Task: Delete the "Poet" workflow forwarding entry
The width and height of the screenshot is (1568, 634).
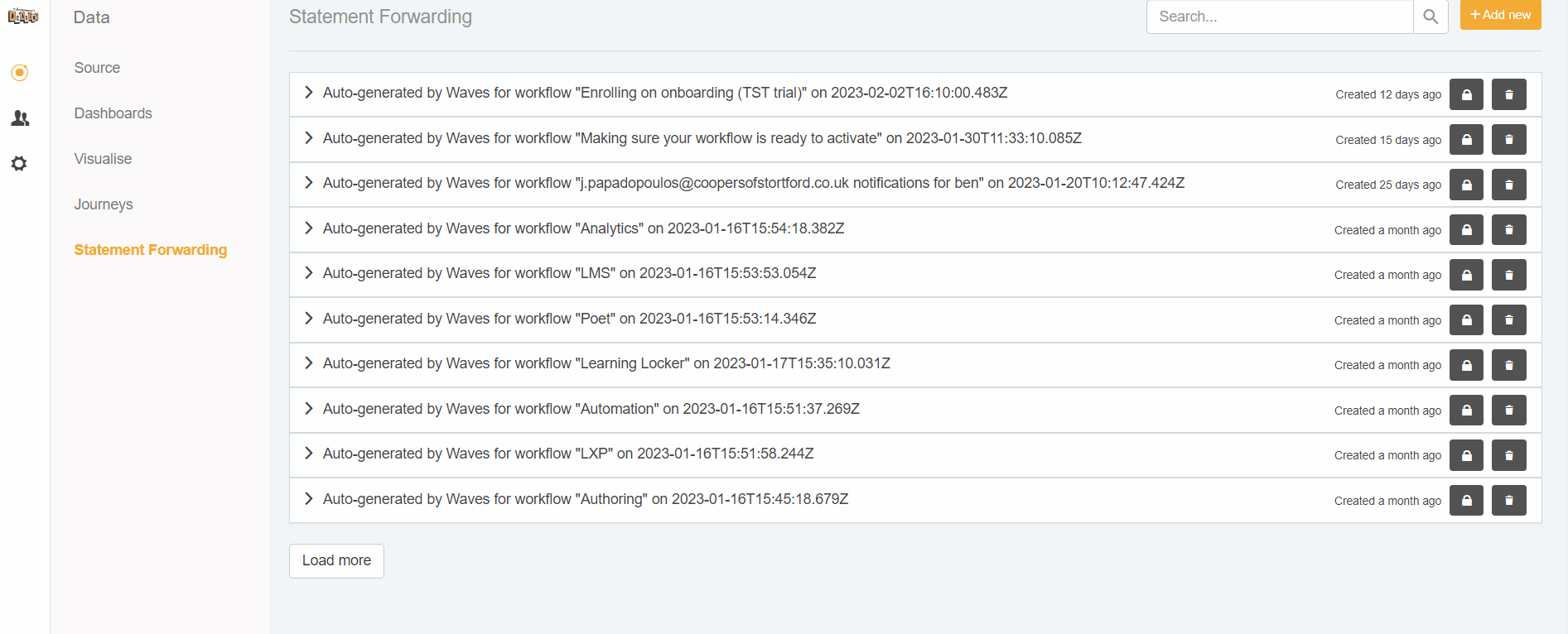Action: 1508,320
